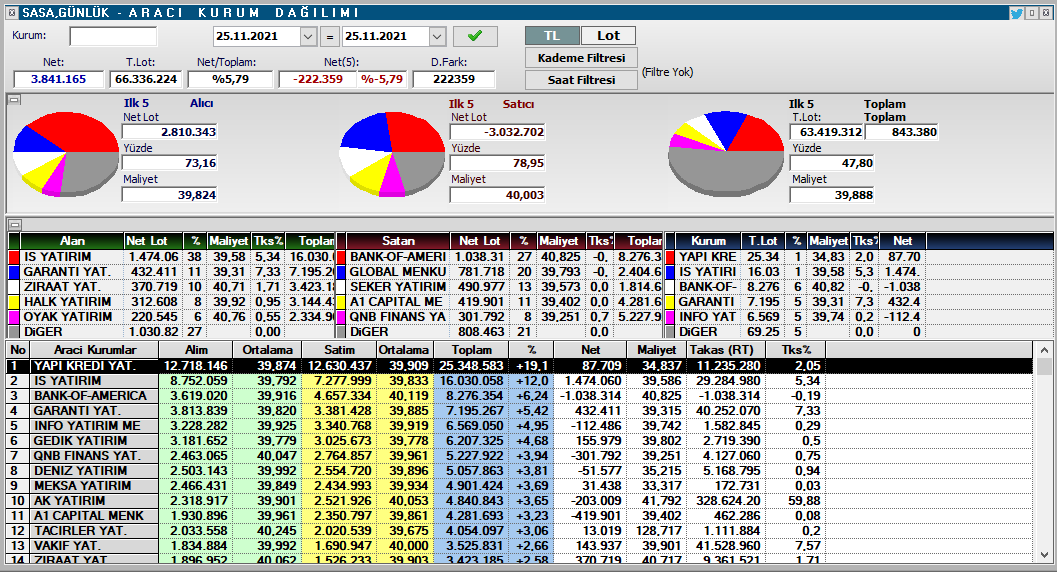
Task: Select BANK-OF-AMERICA row in broker table
Action: [x=519, y=395]
